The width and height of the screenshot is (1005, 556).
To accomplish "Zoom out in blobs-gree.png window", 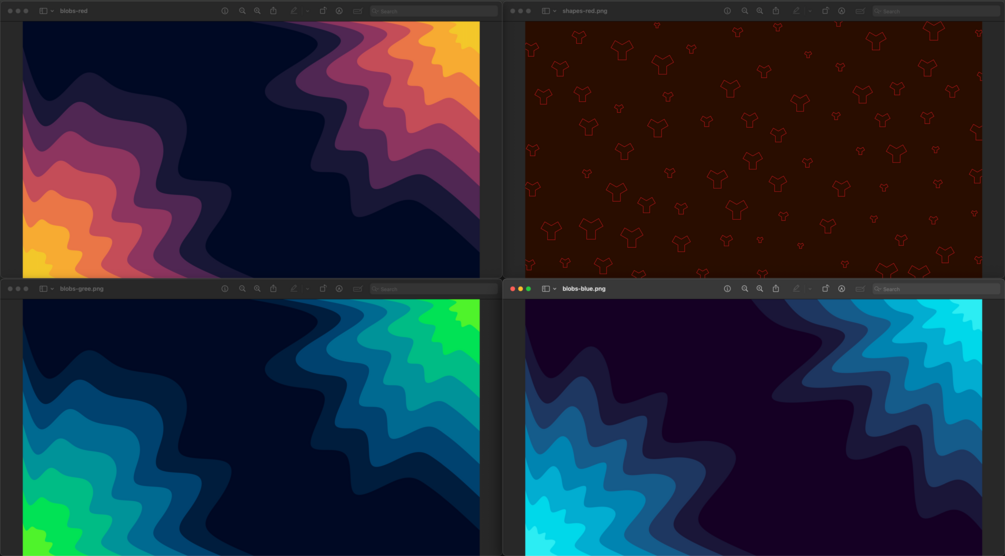I will coord(242,289).
